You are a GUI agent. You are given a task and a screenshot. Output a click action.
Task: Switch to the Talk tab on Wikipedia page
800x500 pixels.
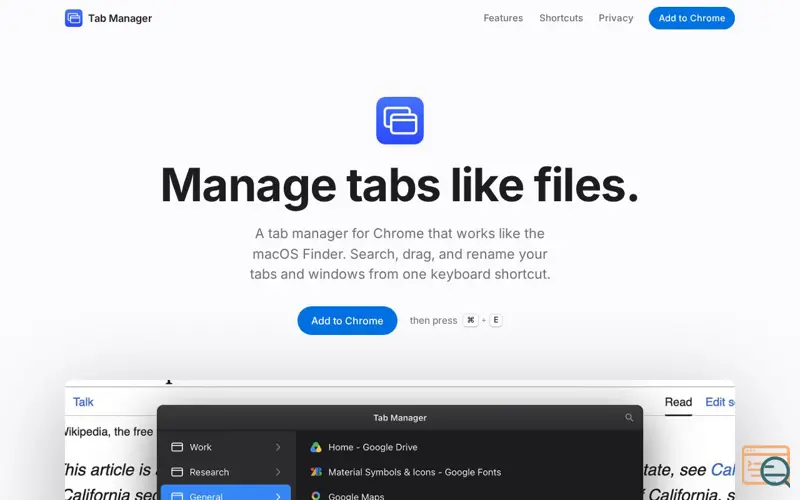pos(83,402)
